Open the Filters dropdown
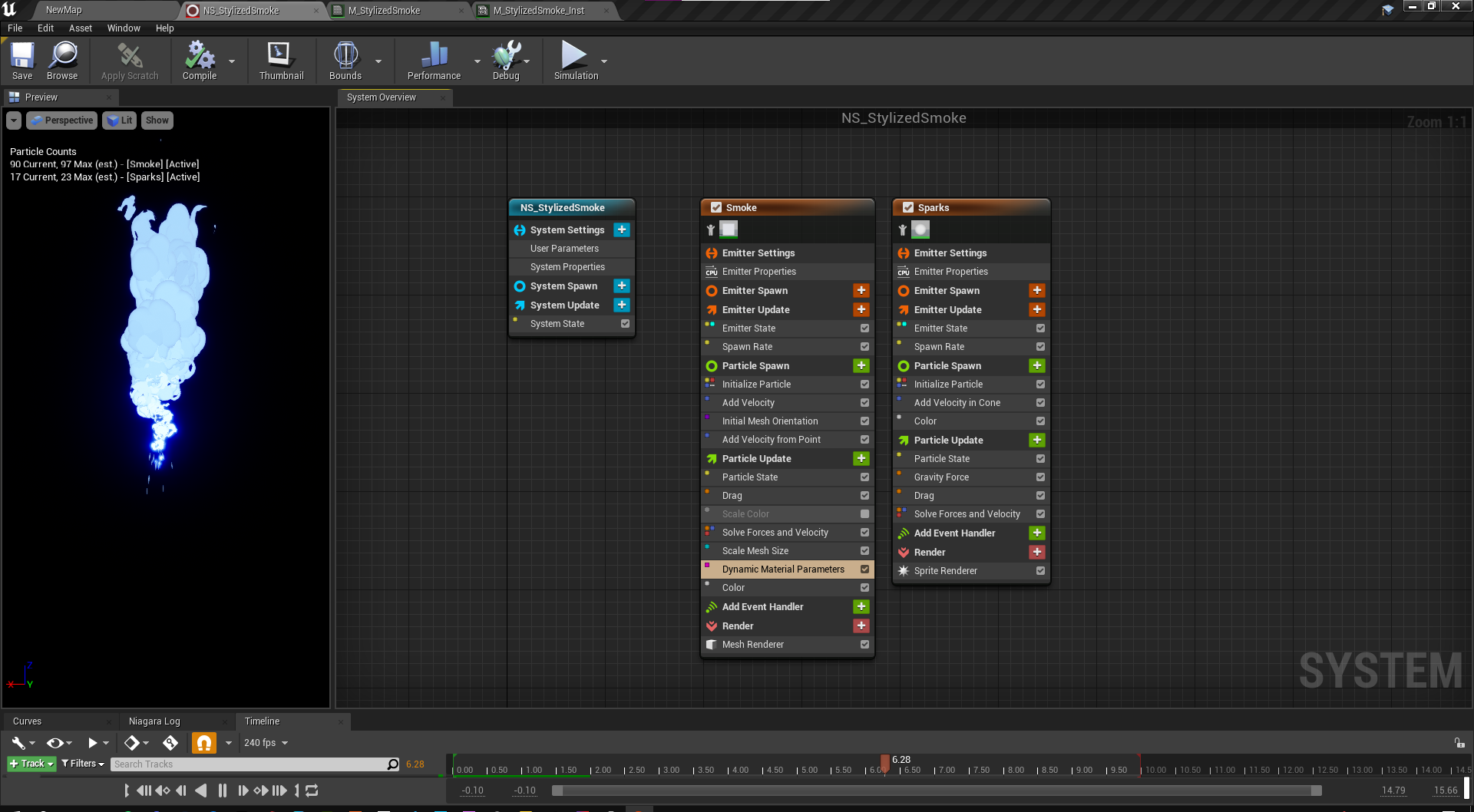Viewport: 1474px width, 812px height. [83, 764]
